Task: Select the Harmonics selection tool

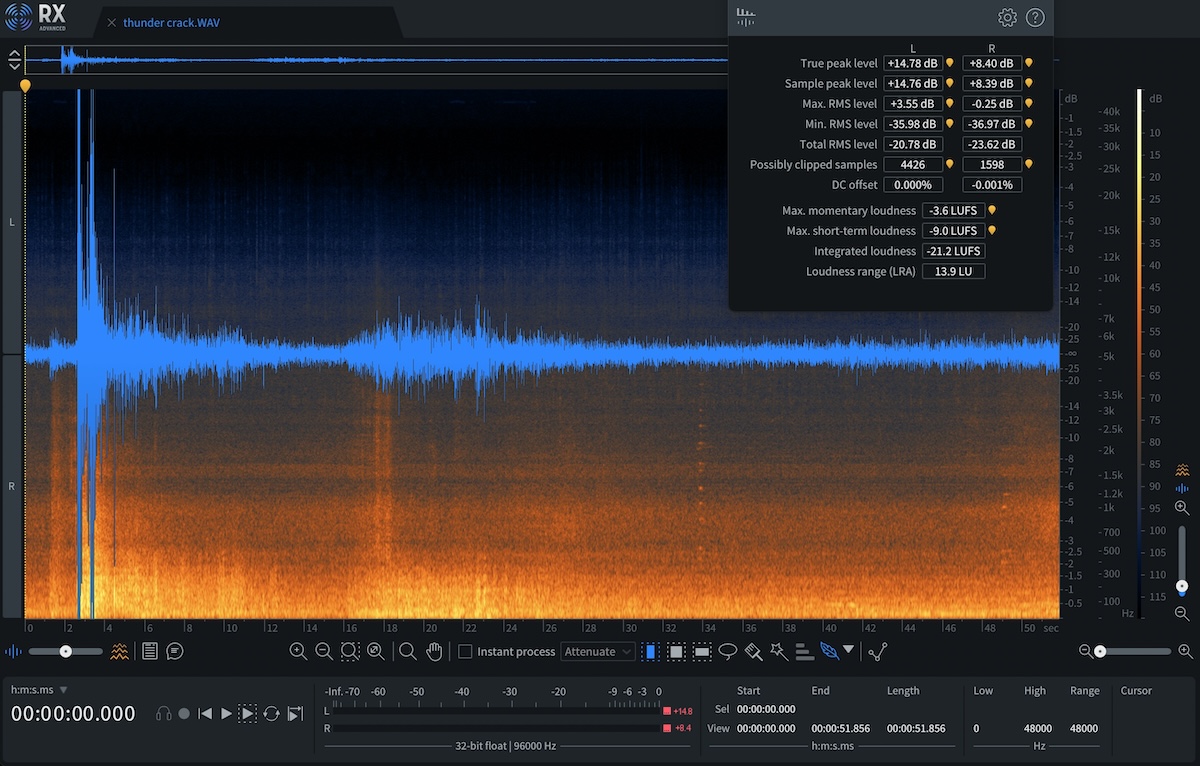Action: pos(804,651)
